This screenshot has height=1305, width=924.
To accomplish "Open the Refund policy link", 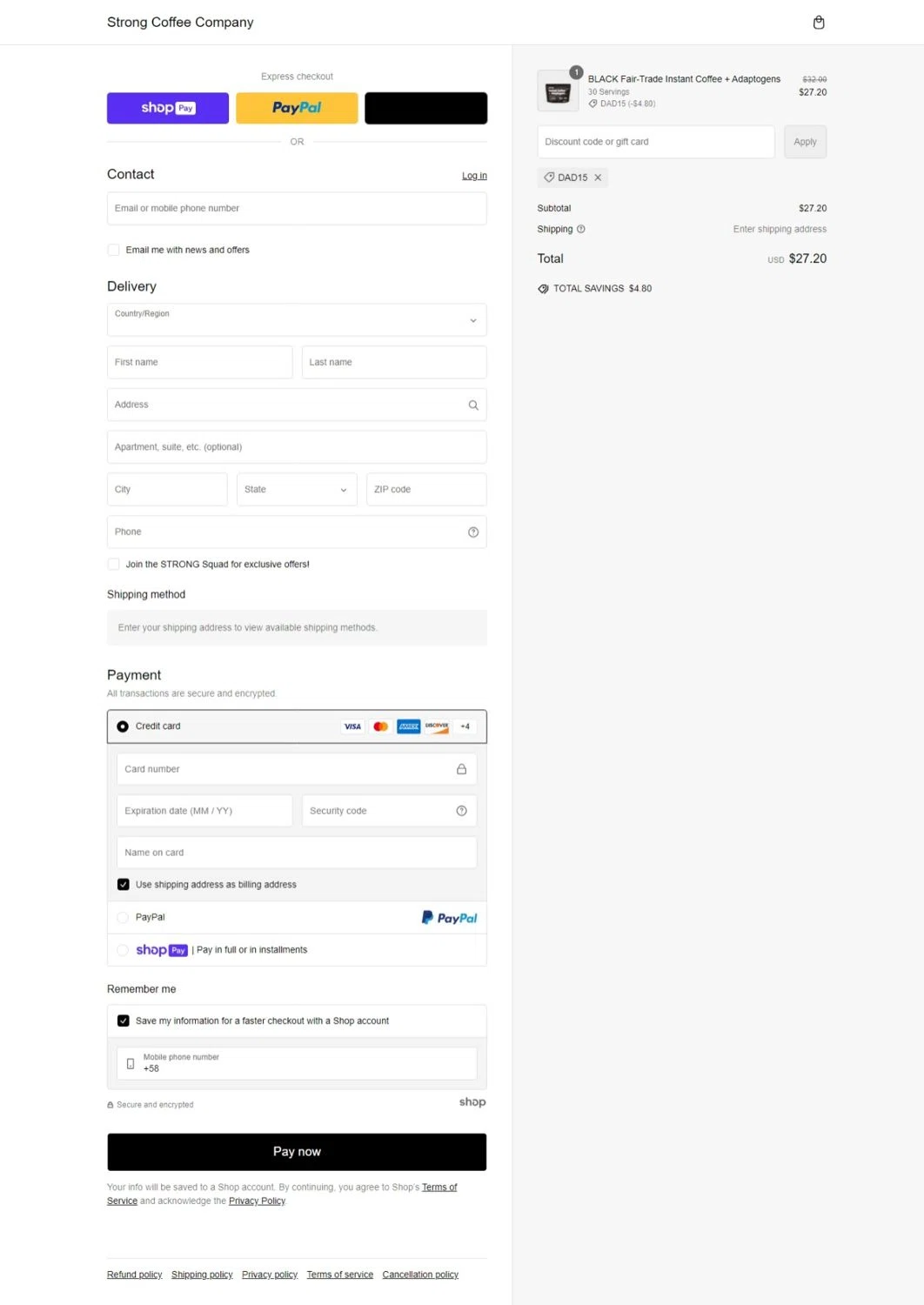I will pos(135,1275).
